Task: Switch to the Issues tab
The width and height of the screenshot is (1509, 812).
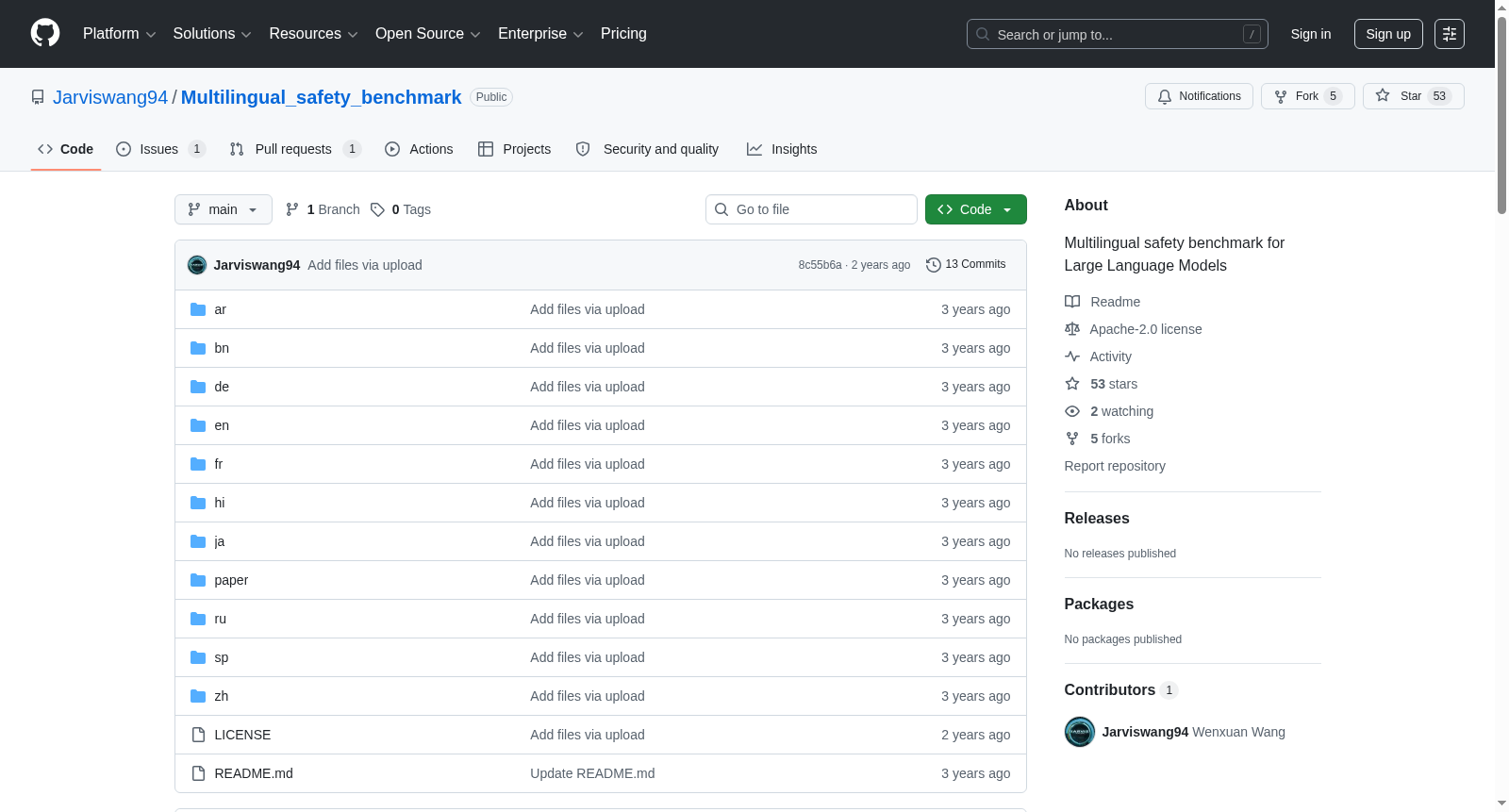Action: pyautogui.click(x=160, y=149)
